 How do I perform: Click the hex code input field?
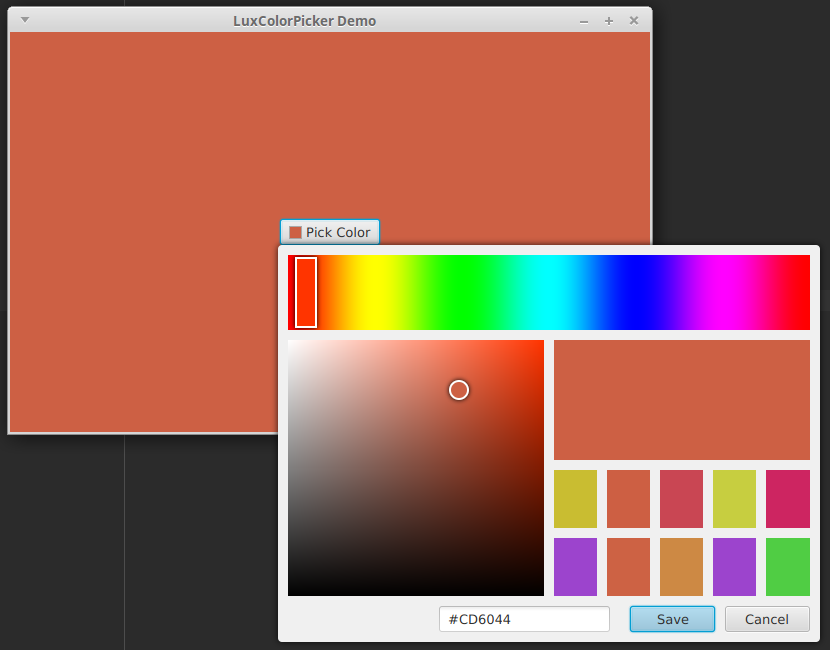coord(523,618)
